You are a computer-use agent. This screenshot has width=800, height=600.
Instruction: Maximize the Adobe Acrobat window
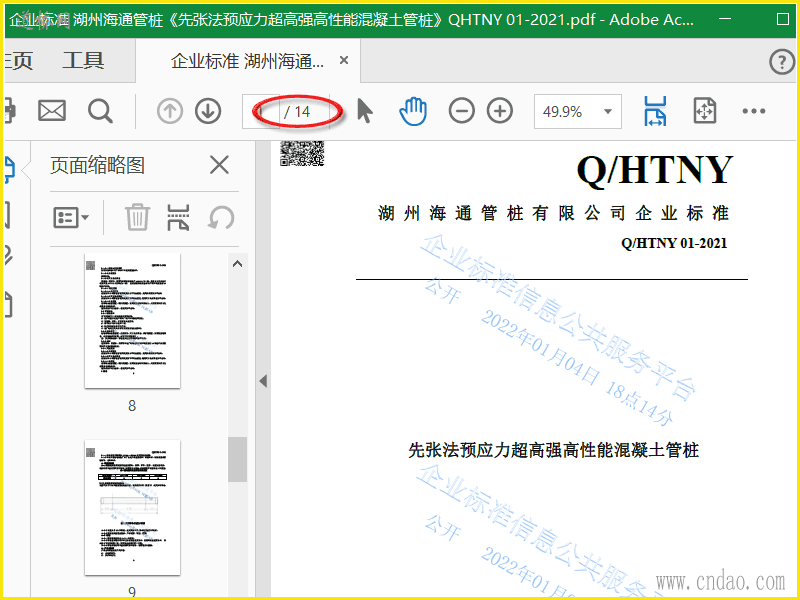(x=782, y=19)
